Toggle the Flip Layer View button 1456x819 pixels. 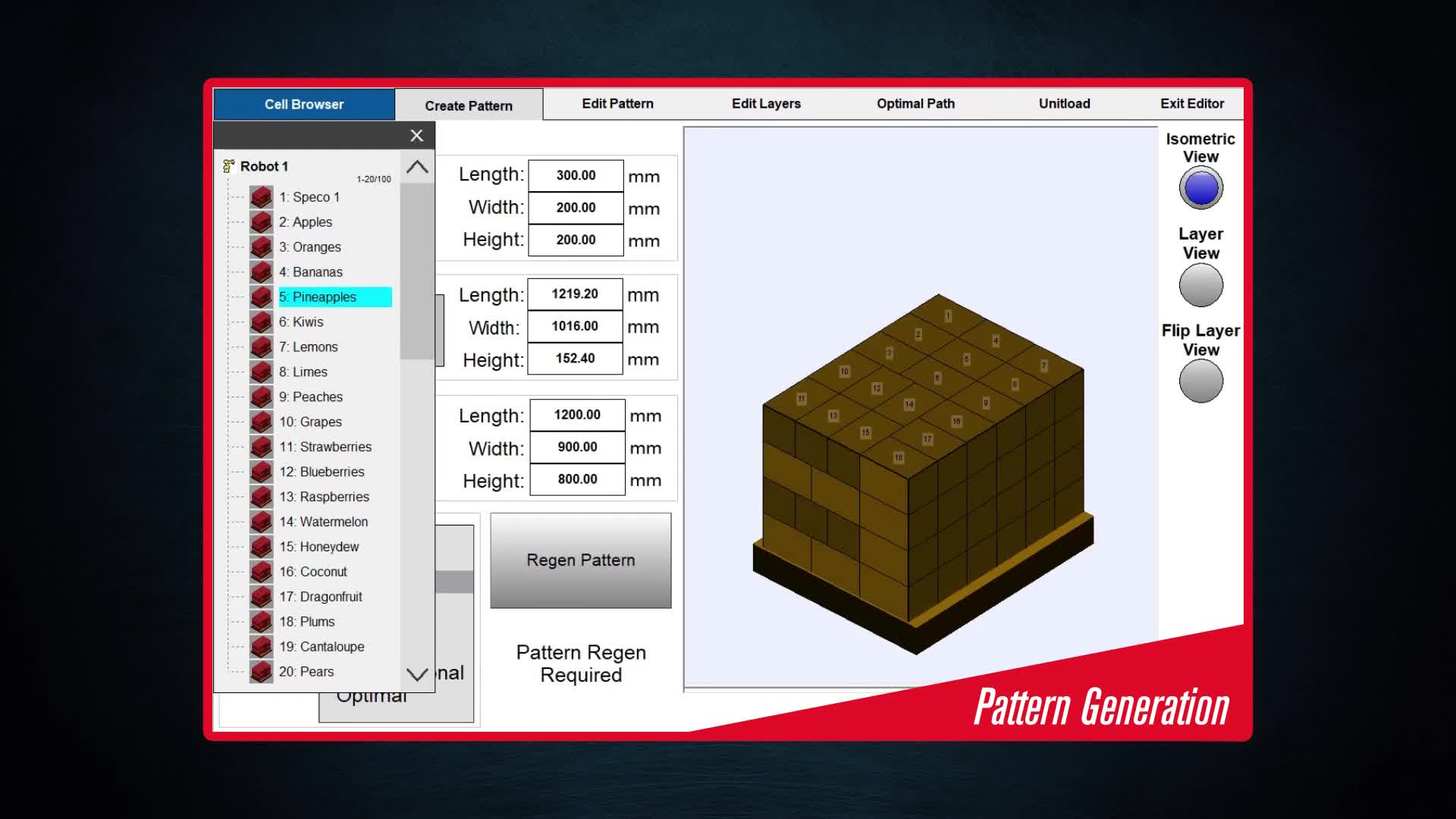(1200, 381)
